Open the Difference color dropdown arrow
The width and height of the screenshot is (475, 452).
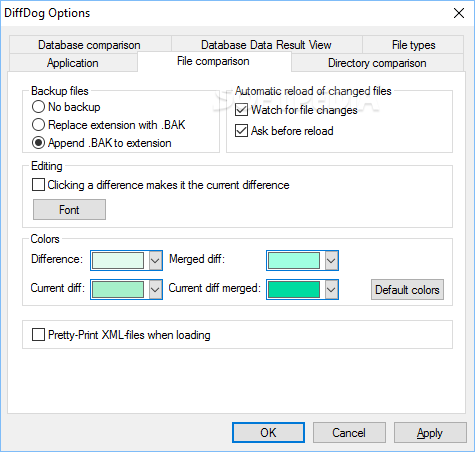[155, 260]
